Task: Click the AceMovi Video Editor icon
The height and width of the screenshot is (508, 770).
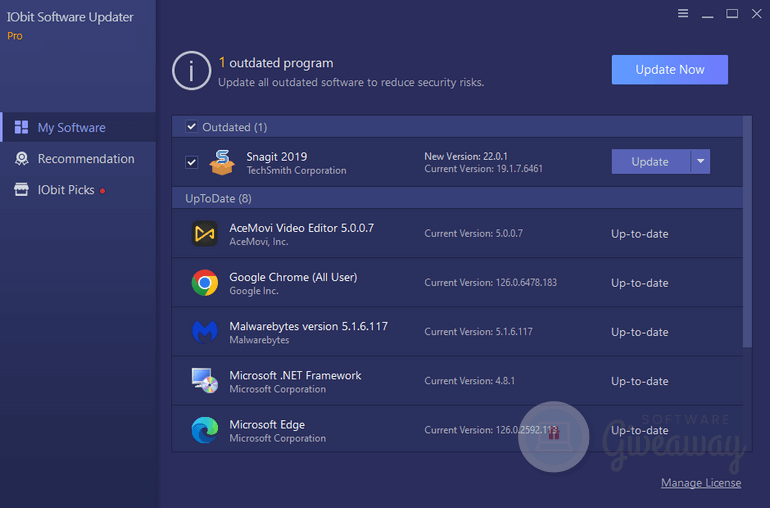Action: (x=205, y=233)
